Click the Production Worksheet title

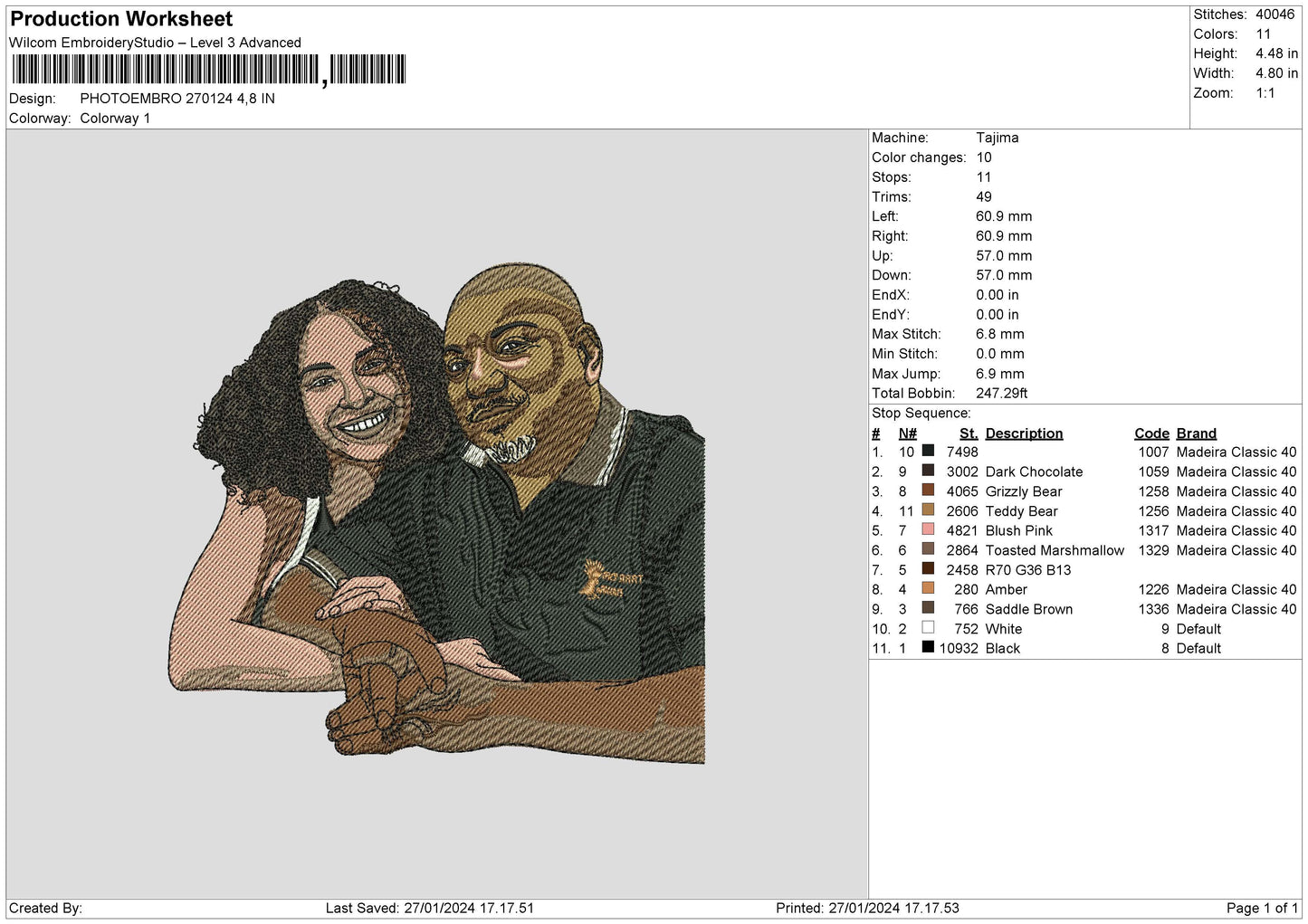click(121, 19)
